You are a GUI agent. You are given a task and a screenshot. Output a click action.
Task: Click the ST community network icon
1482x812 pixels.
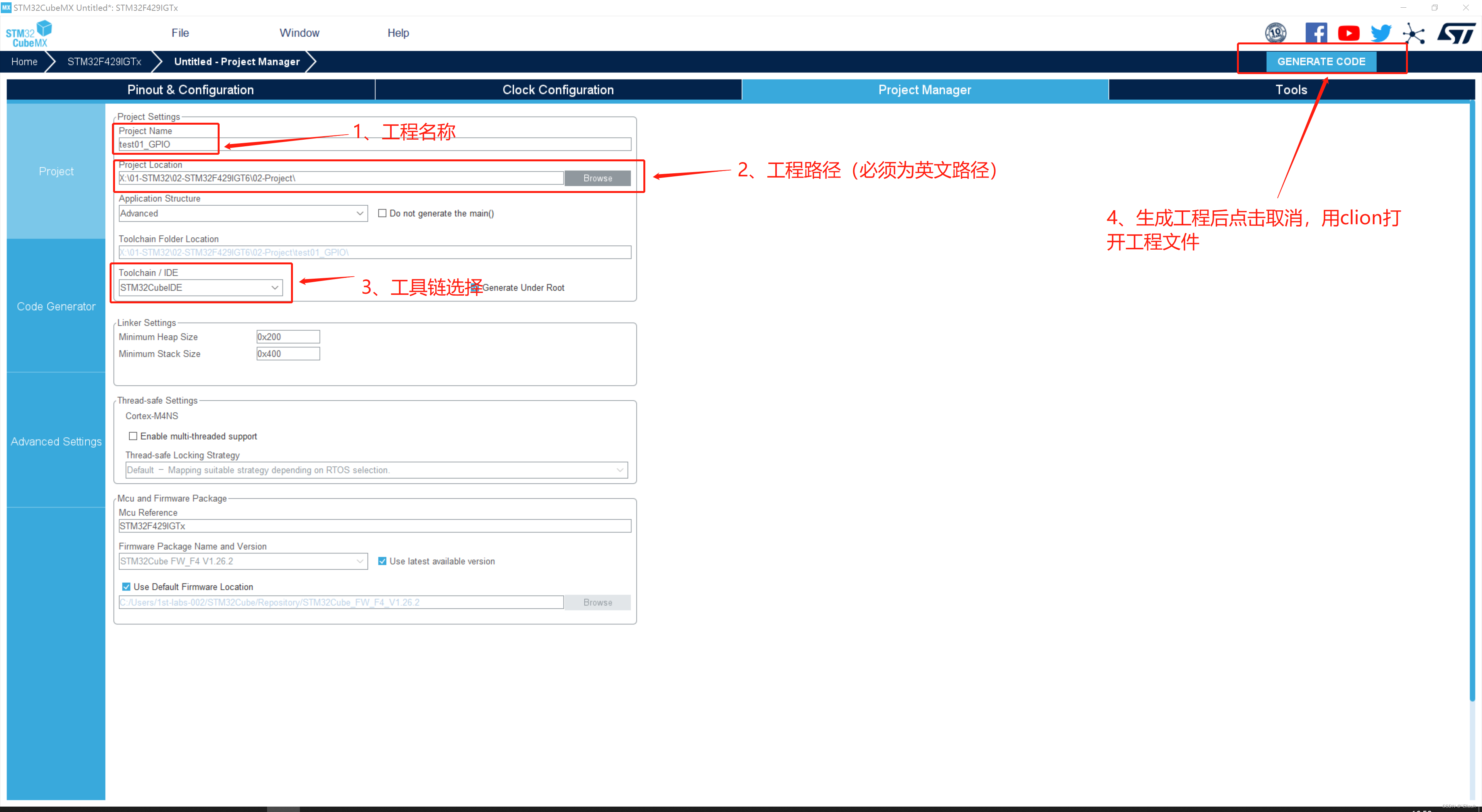tap(1414, 33)
